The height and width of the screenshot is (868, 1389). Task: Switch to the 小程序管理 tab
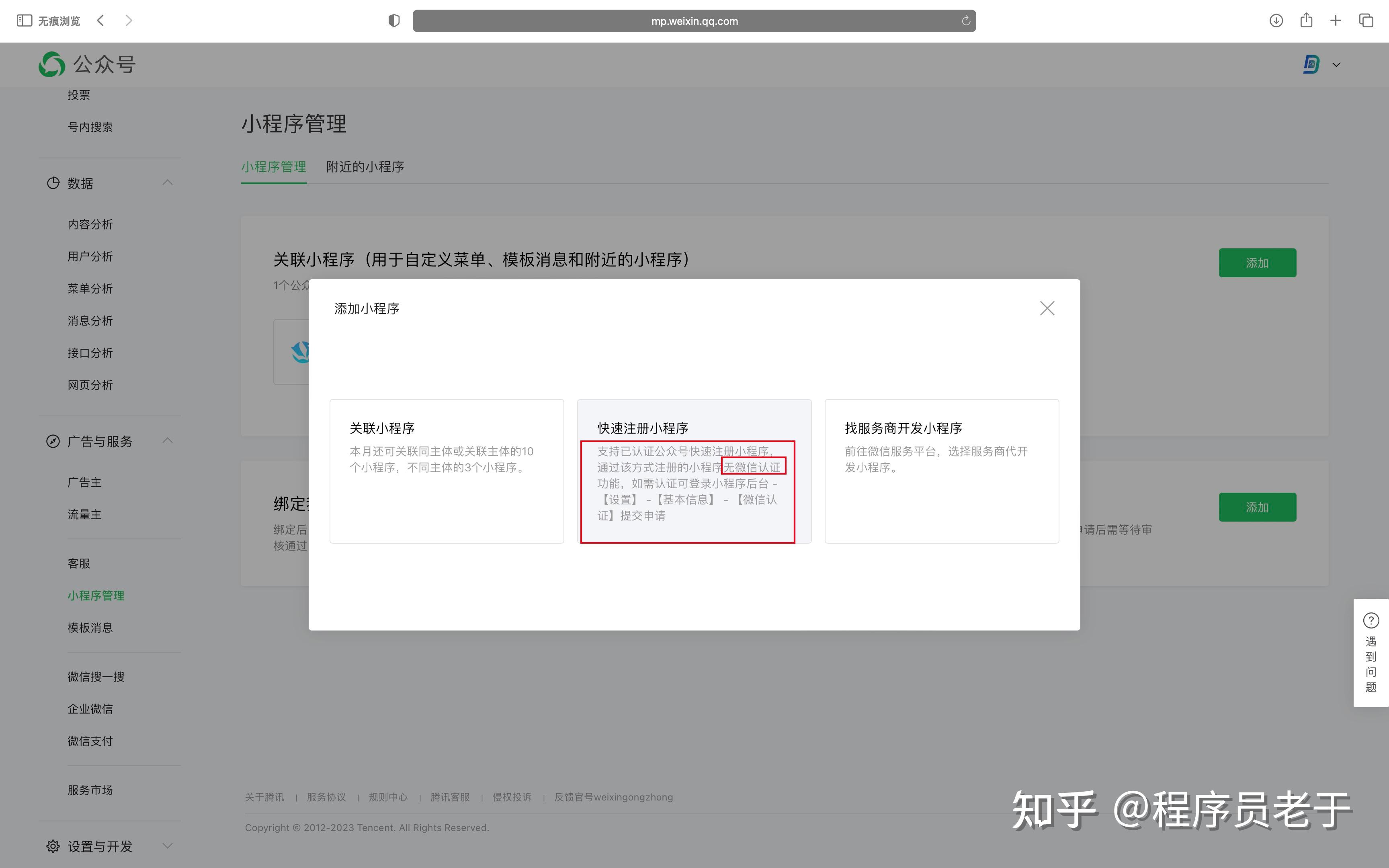coord(274,167)
